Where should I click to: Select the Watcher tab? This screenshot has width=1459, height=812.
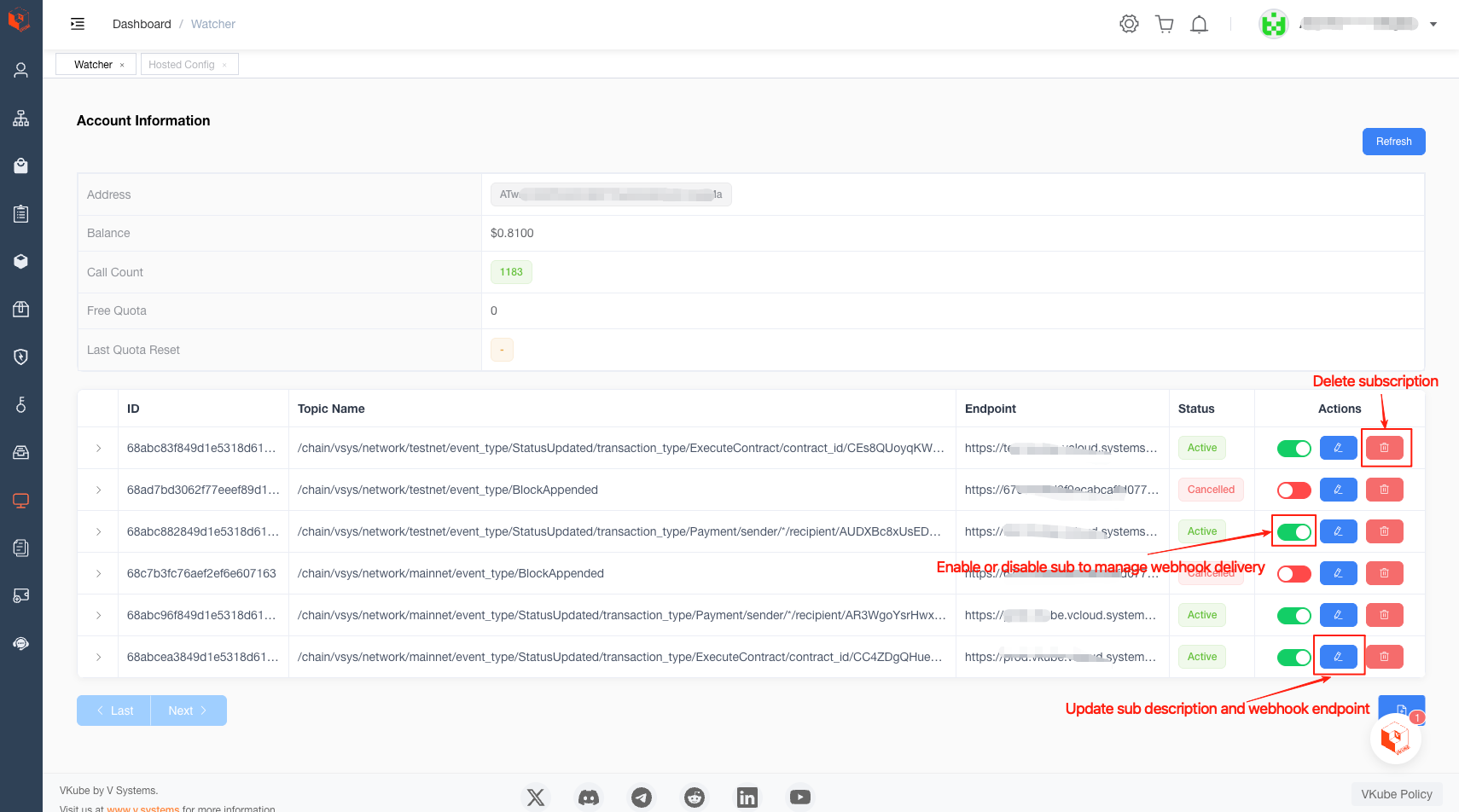(x=93, y=65)
